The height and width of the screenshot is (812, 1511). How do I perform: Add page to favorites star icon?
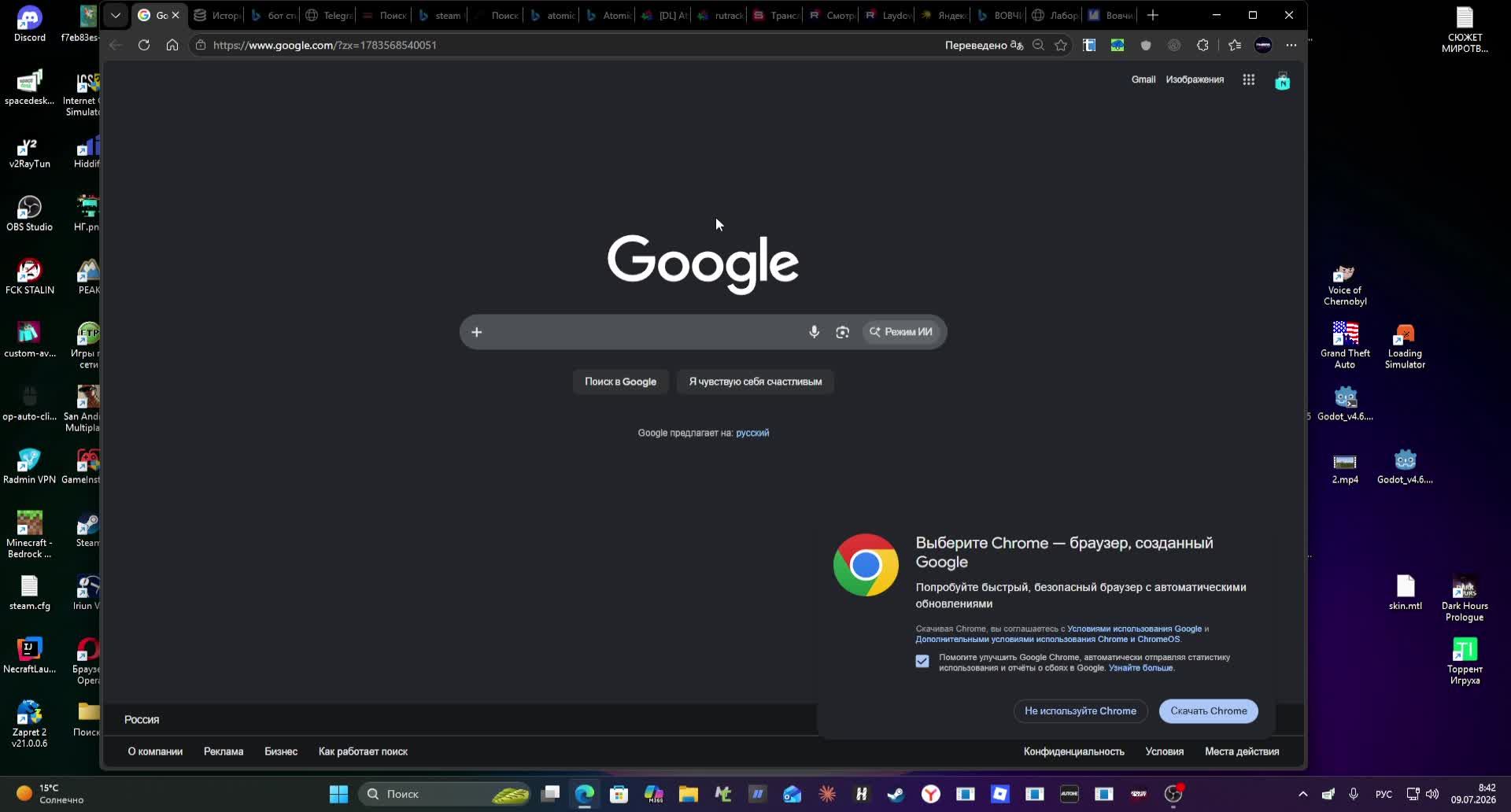[1061, 45]
